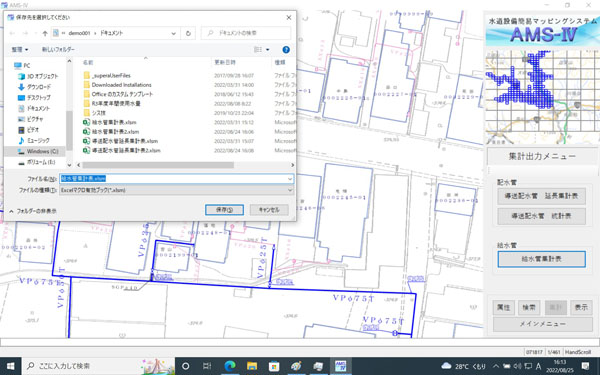Collapse folders with フォルダーの非表示
The width and height of the screenshot is (600, 375).
click(x=33, y=211)
